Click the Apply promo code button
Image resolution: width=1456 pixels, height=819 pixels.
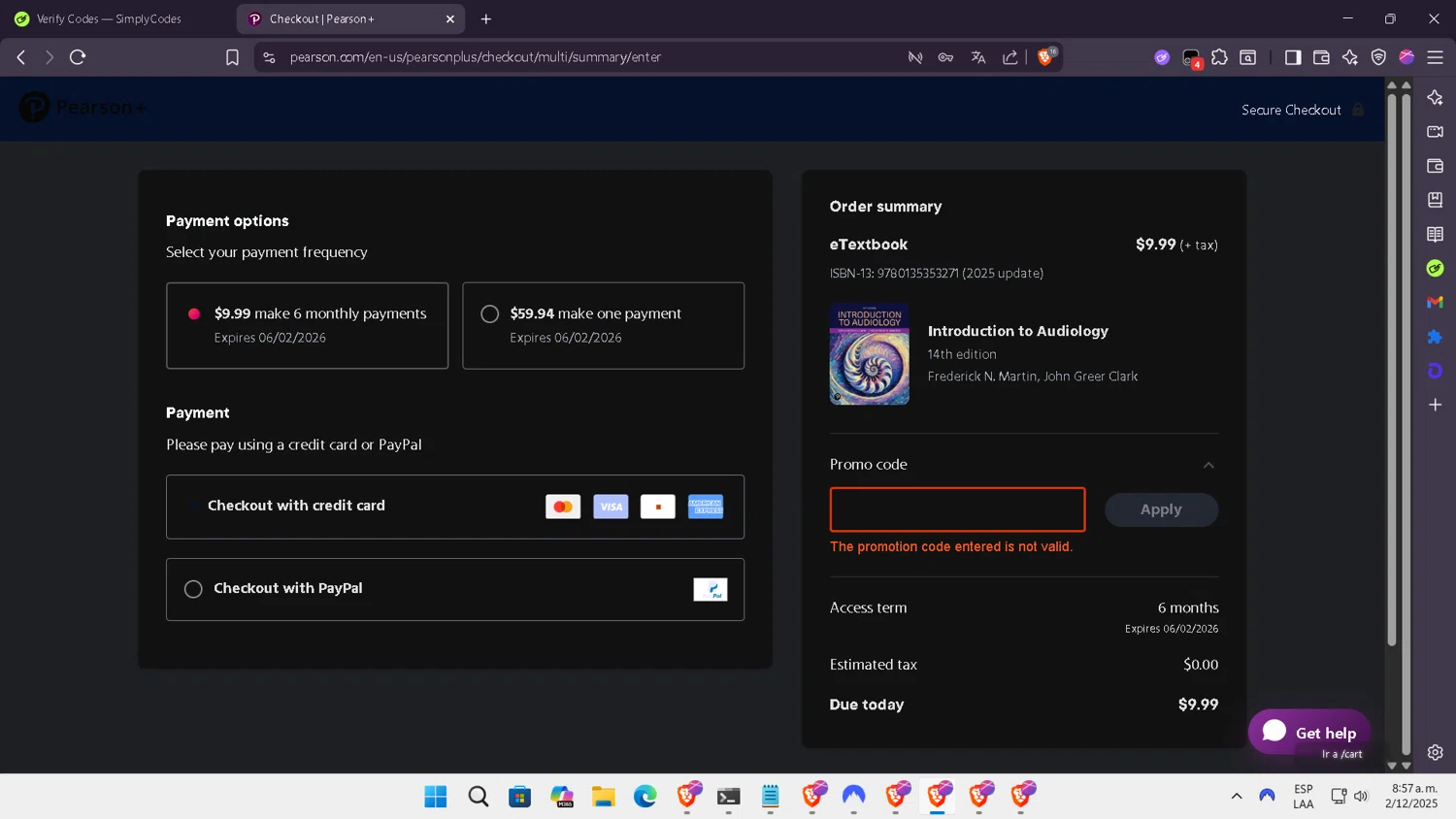coord(1161,509)
